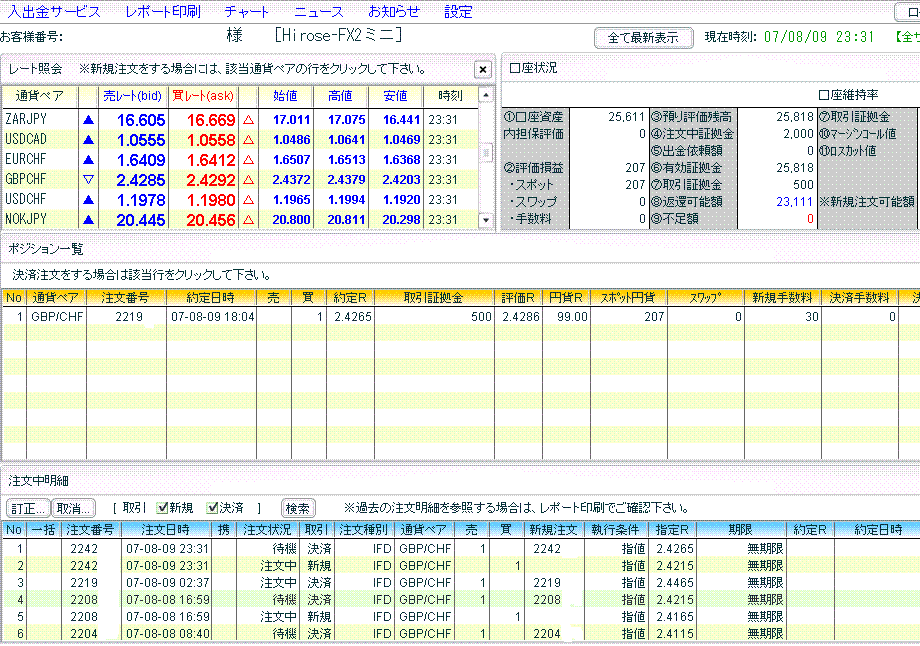Click the 売レート(bid) column header
The width and height of the screenshot is (920, 646).
click(133, 96)
